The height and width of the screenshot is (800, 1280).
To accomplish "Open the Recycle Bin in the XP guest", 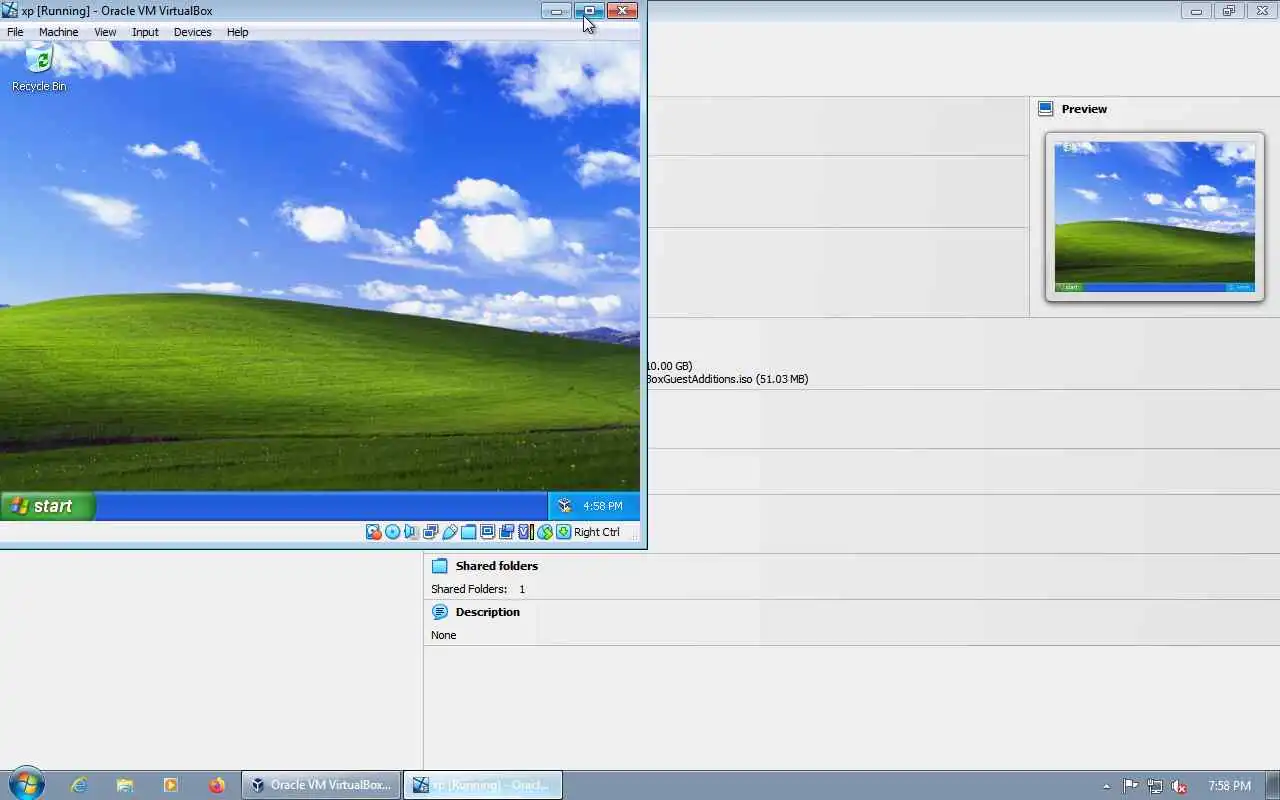I will 39,68.
